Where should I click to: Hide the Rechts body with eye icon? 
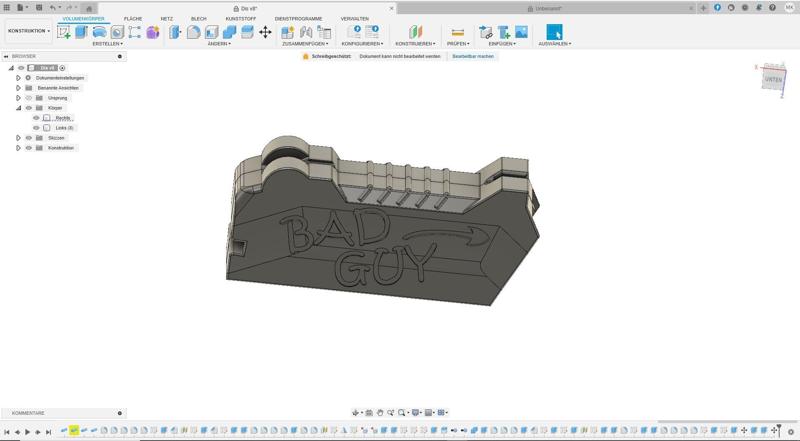coord(36,118)
